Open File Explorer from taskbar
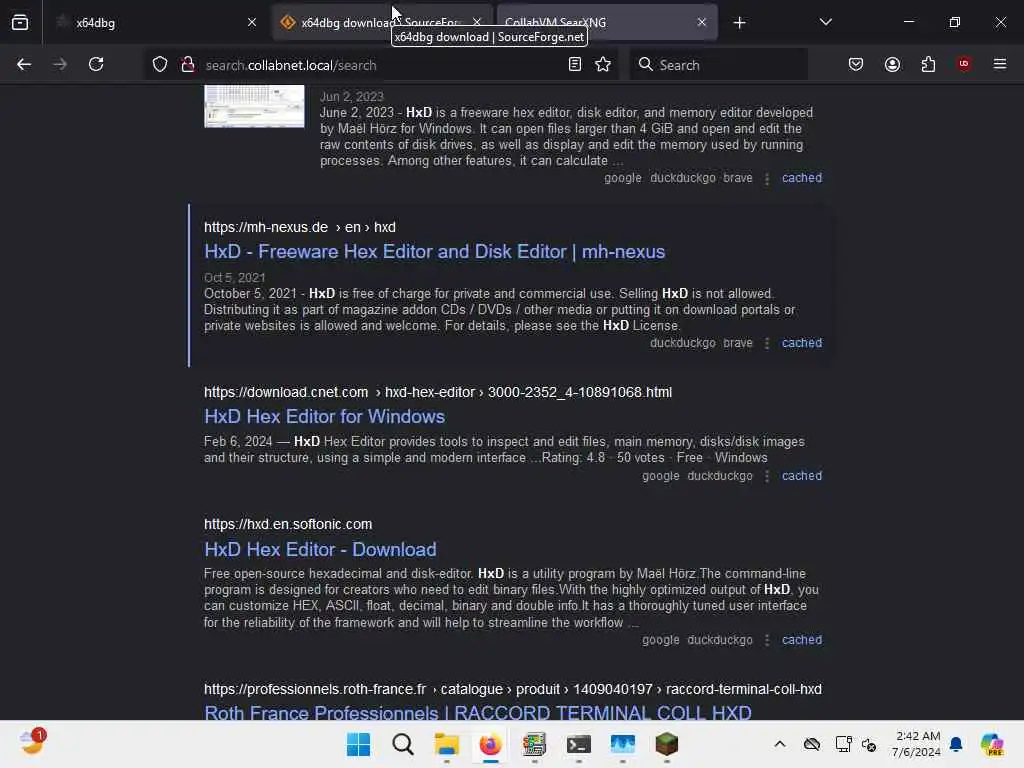Image resolution: width=1024 pixels, height=768 pixels. (447, 744)
